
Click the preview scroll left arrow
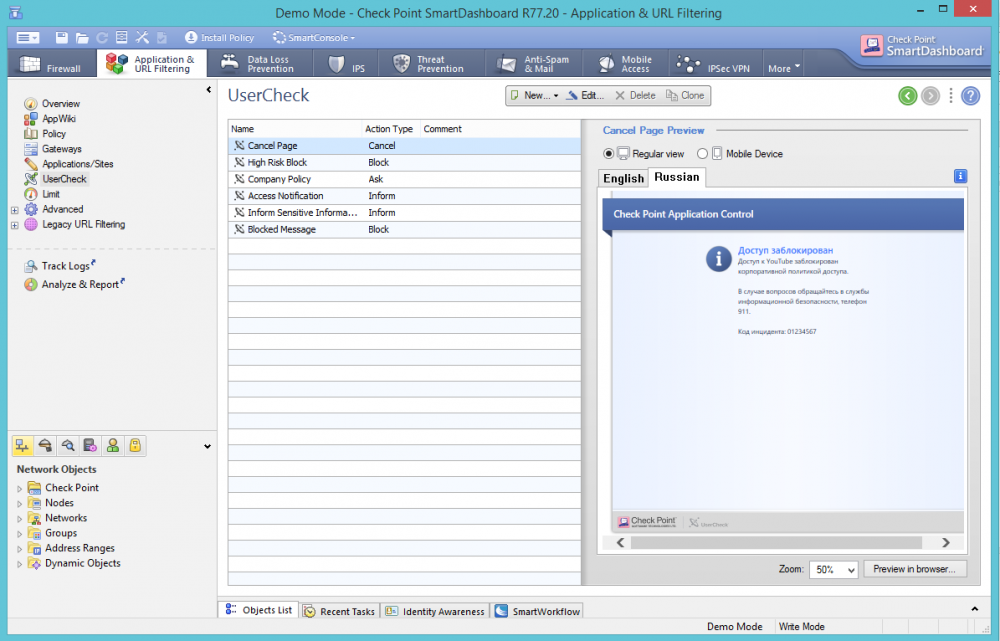tap(621, 542)
